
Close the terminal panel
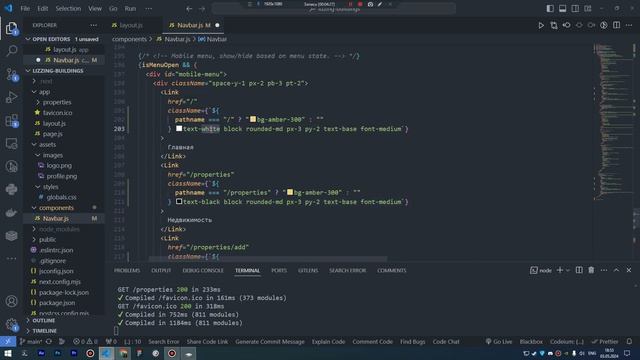click(629, 270)
